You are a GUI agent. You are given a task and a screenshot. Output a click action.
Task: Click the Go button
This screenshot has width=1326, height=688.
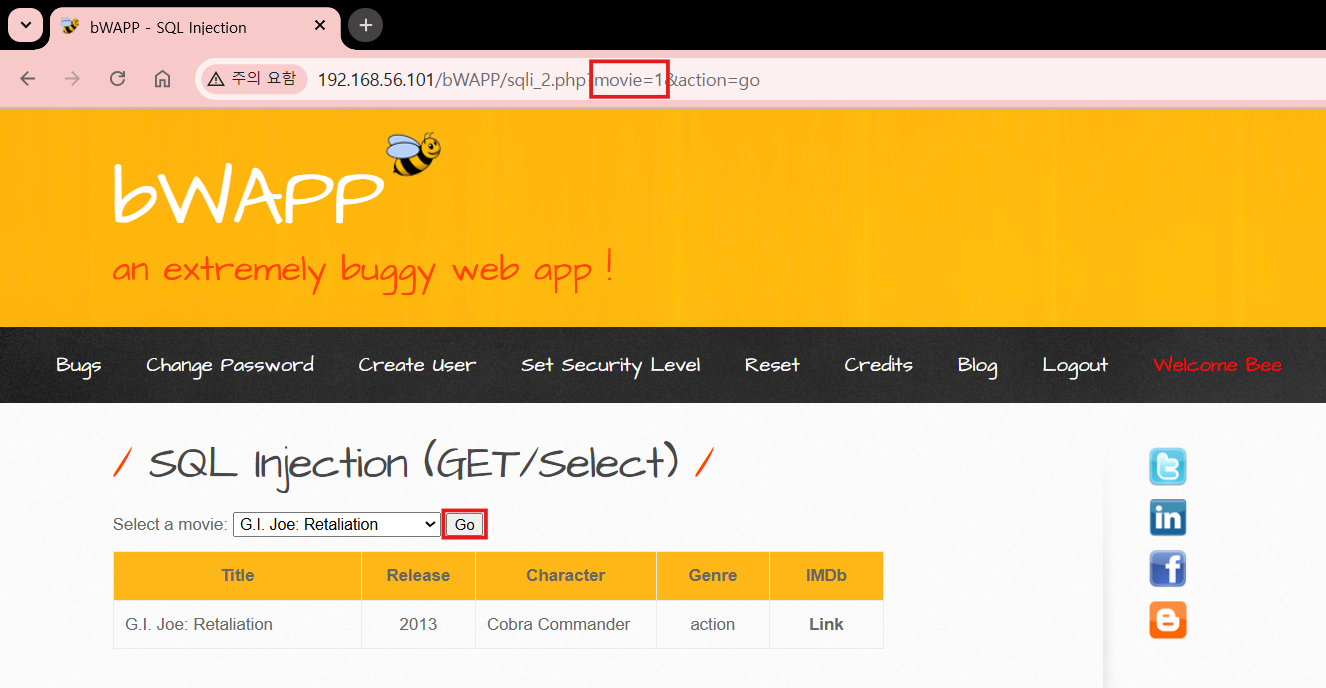click(464, 524)
